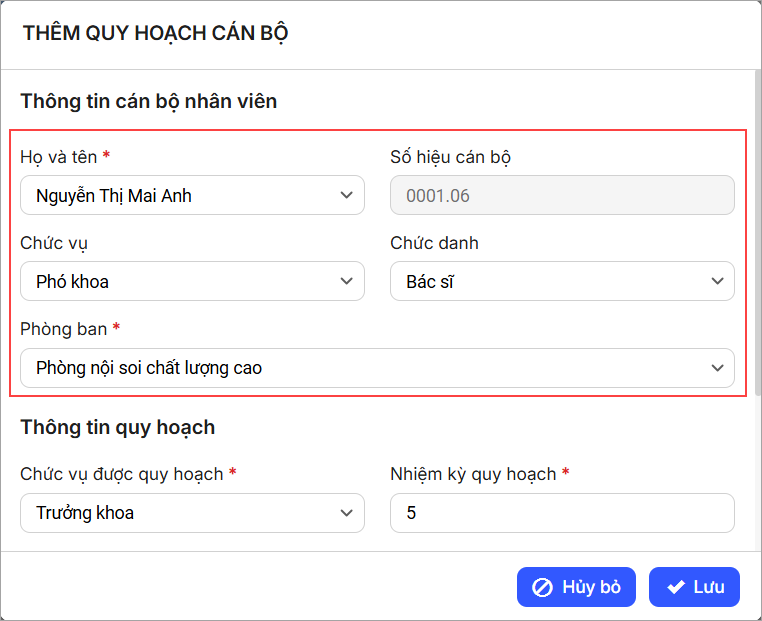Click the Số hiệu cán bộ field
This screenshot has height=621, width=762.
coord(562,196)
